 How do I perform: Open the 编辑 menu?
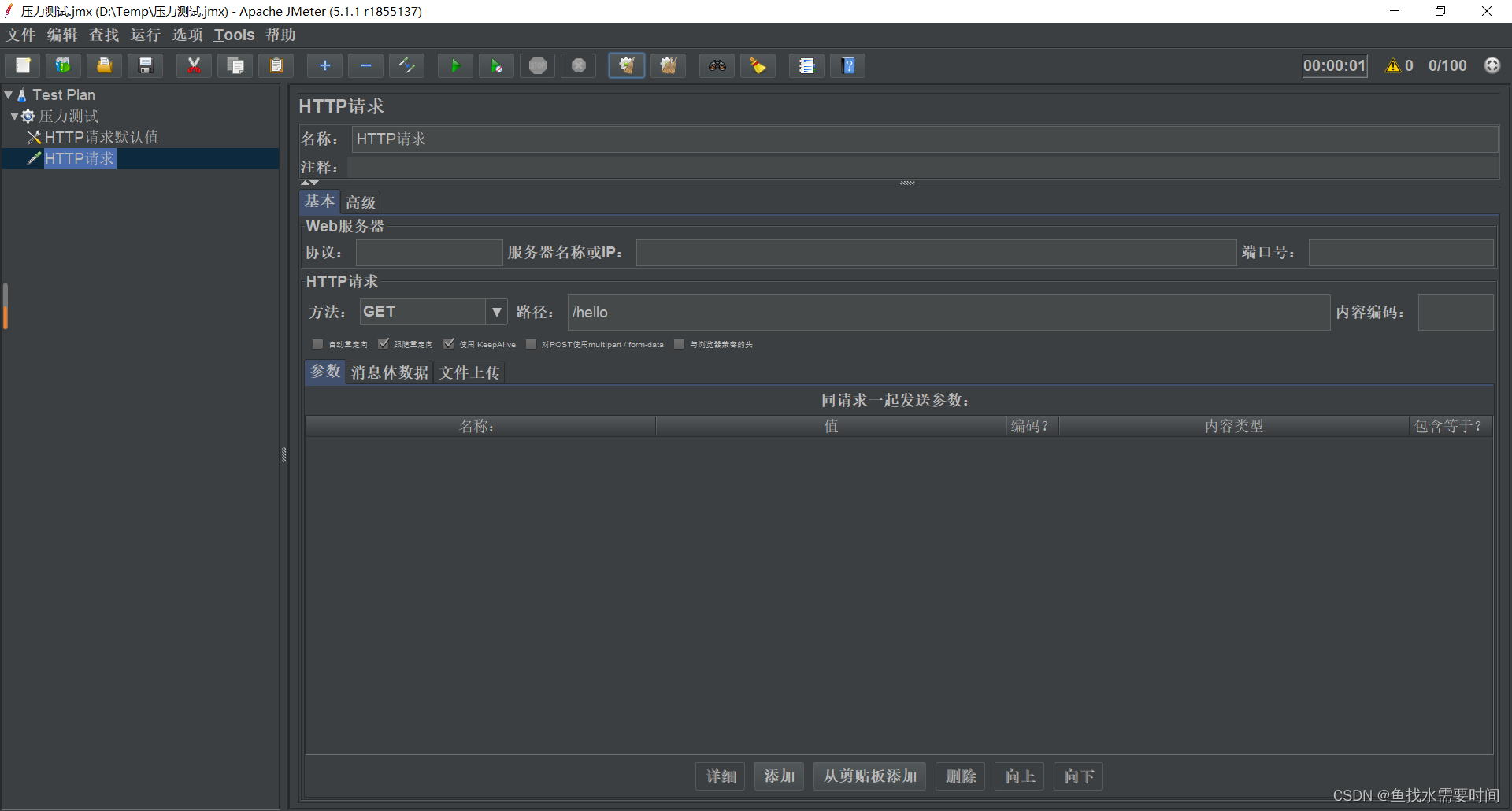[62, 35]
